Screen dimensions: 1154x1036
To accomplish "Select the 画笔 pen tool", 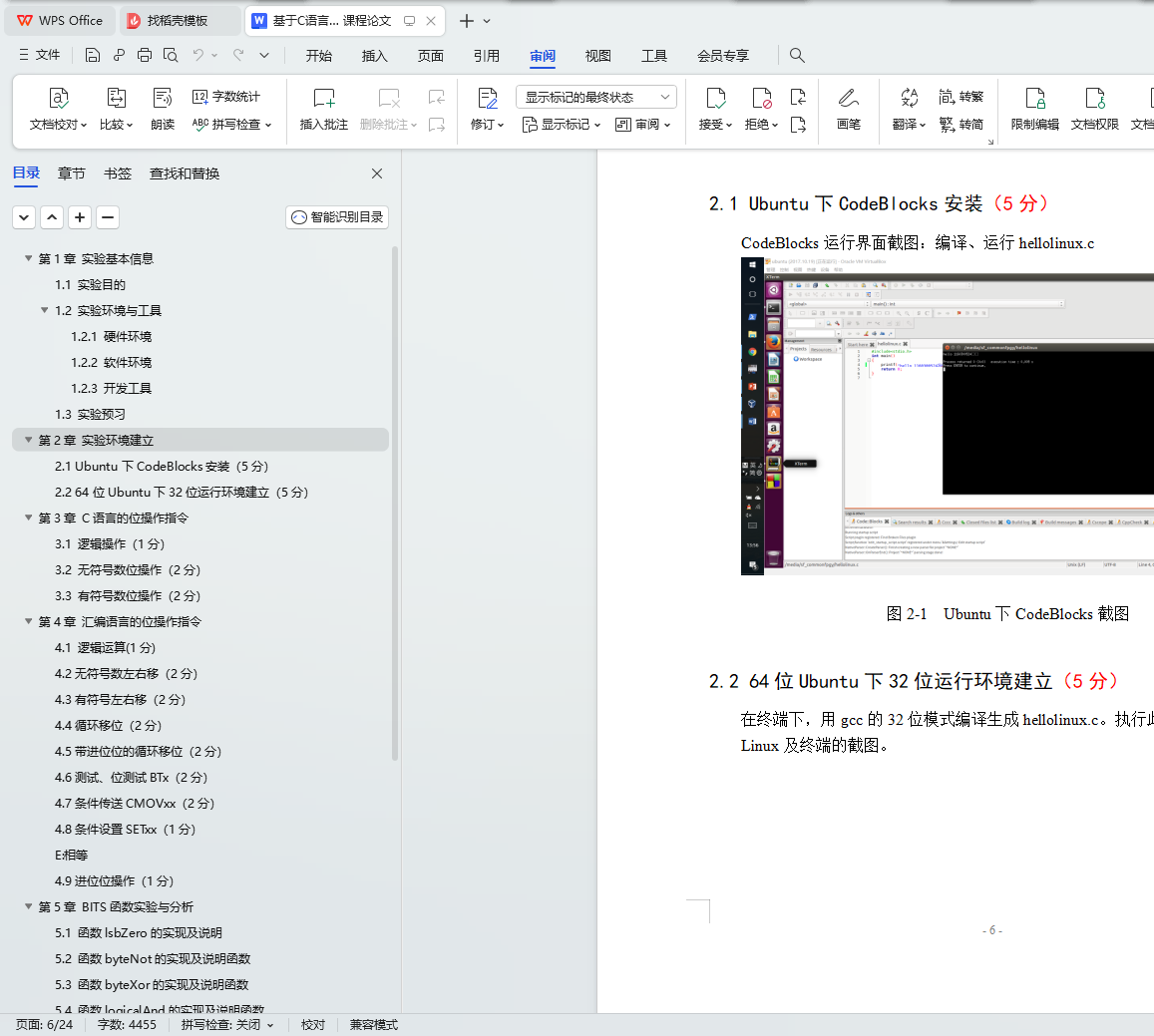I will pyautogui.click(x=849, y=109).
